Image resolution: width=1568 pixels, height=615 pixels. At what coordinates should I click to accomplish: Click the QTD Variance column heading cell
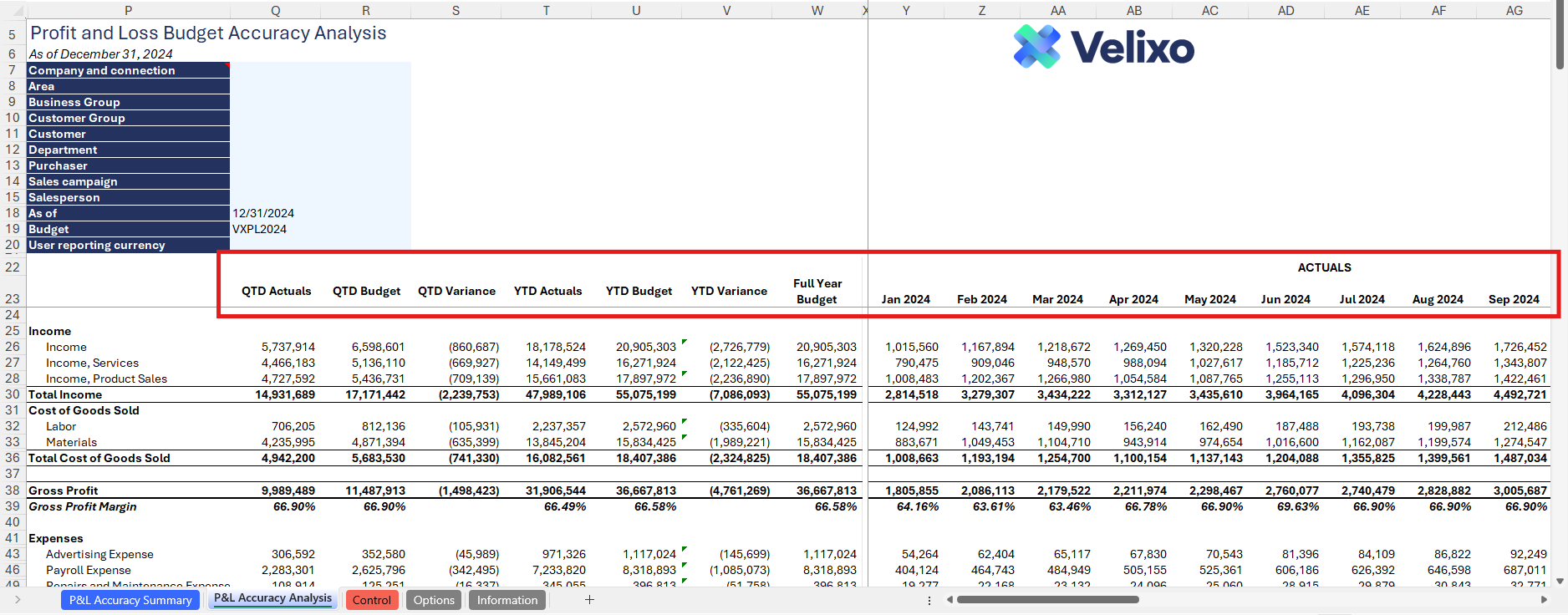[x=456, y=291]
